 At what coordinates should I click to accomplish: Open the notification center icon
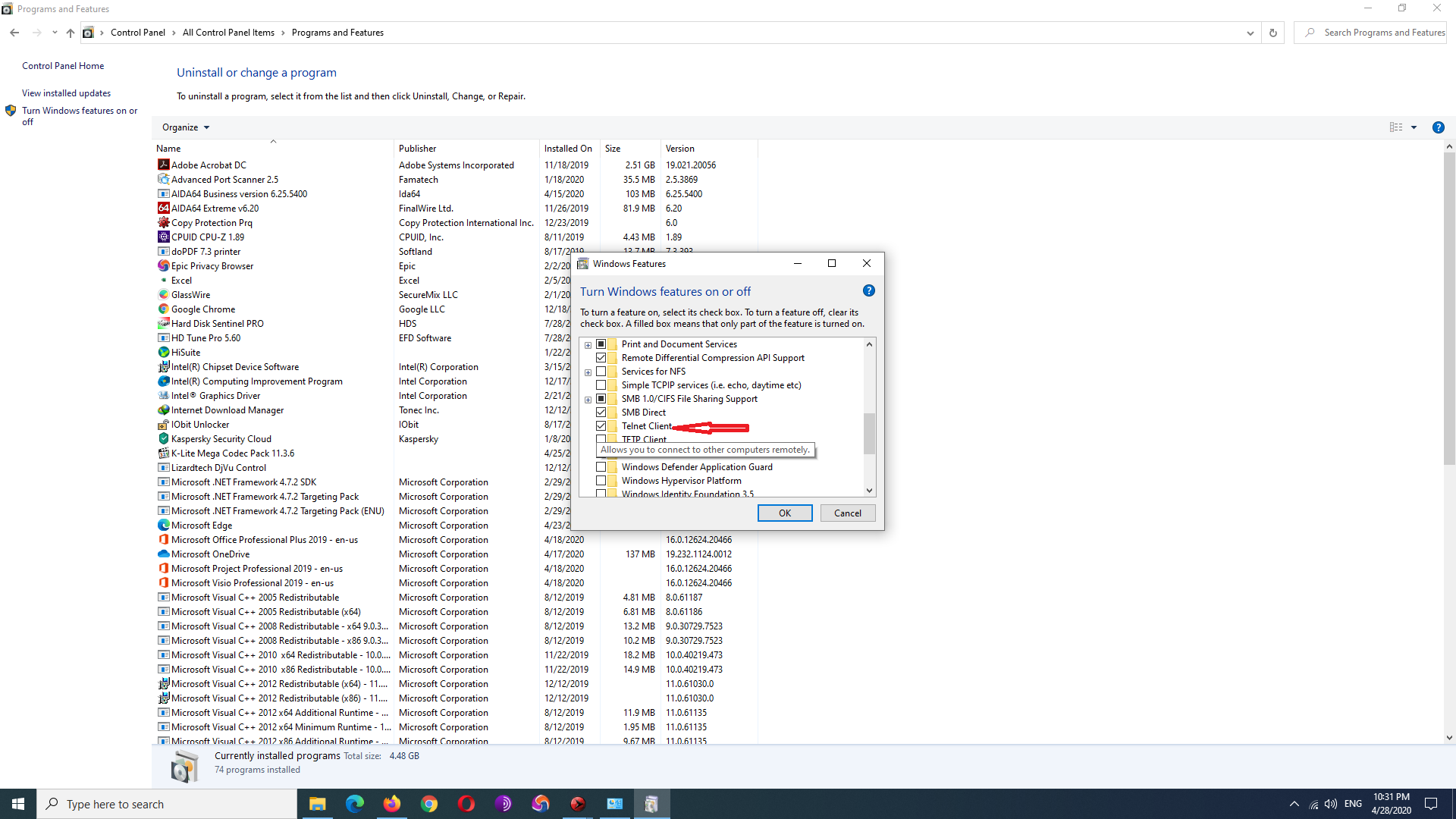point(1431,804)
